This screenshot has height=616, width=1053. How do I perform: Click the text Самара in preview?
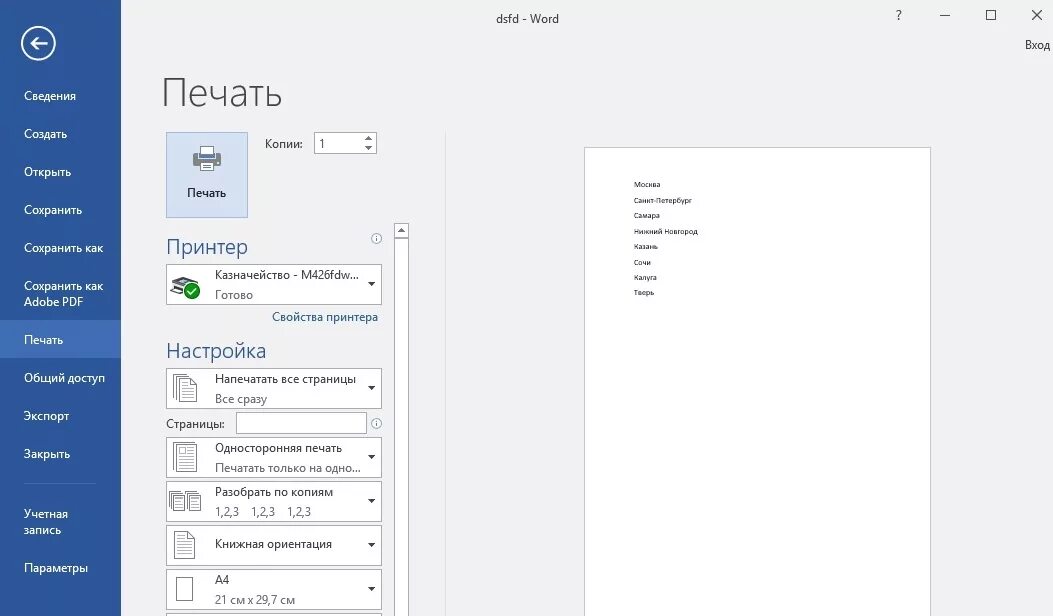646,216
